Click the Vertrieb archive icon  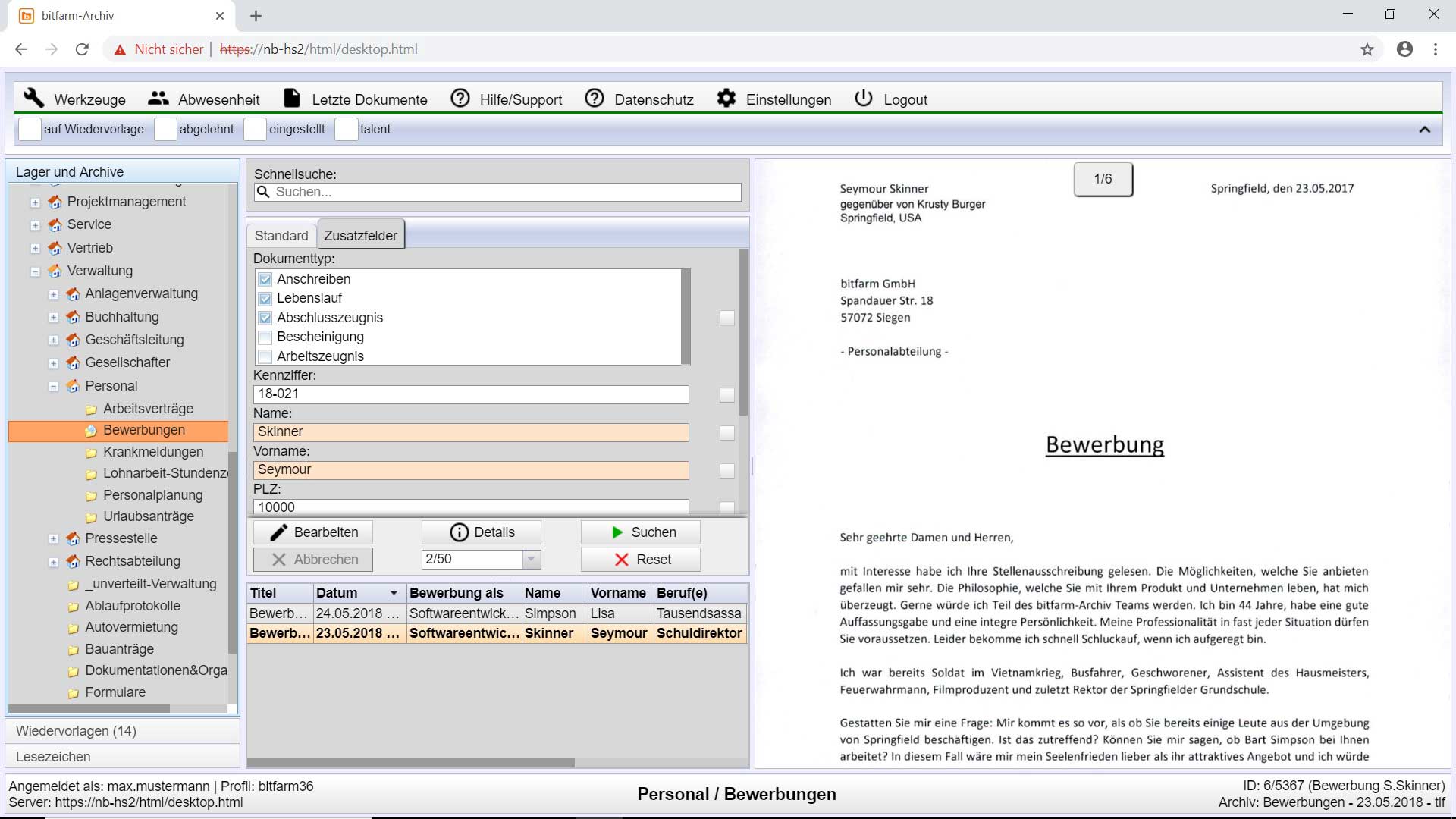tap(55, 248)
